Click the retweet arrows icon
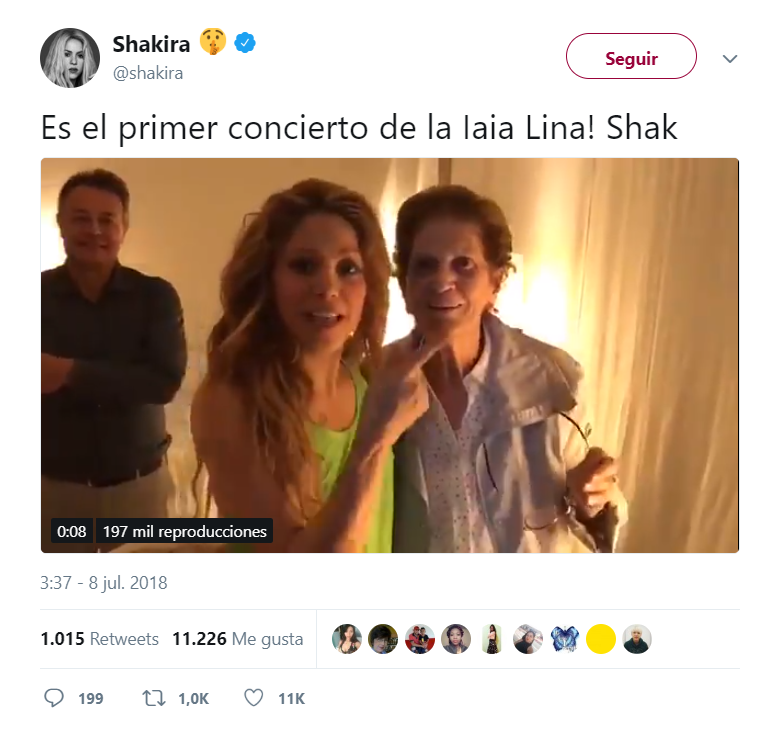This screenshot has height=734, width=766. pos(154,698)
